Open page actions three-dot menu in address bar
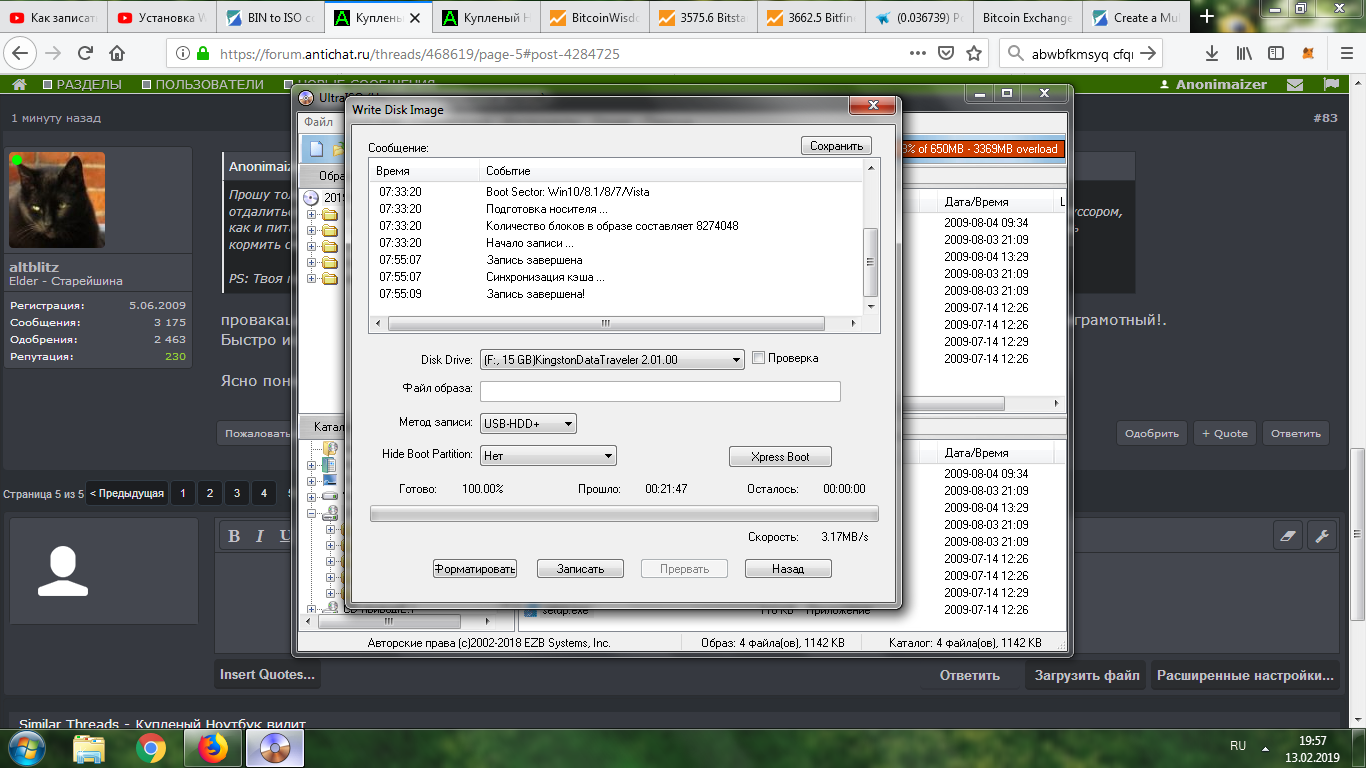Viewport: 1366px width, 768px height. 917,53
